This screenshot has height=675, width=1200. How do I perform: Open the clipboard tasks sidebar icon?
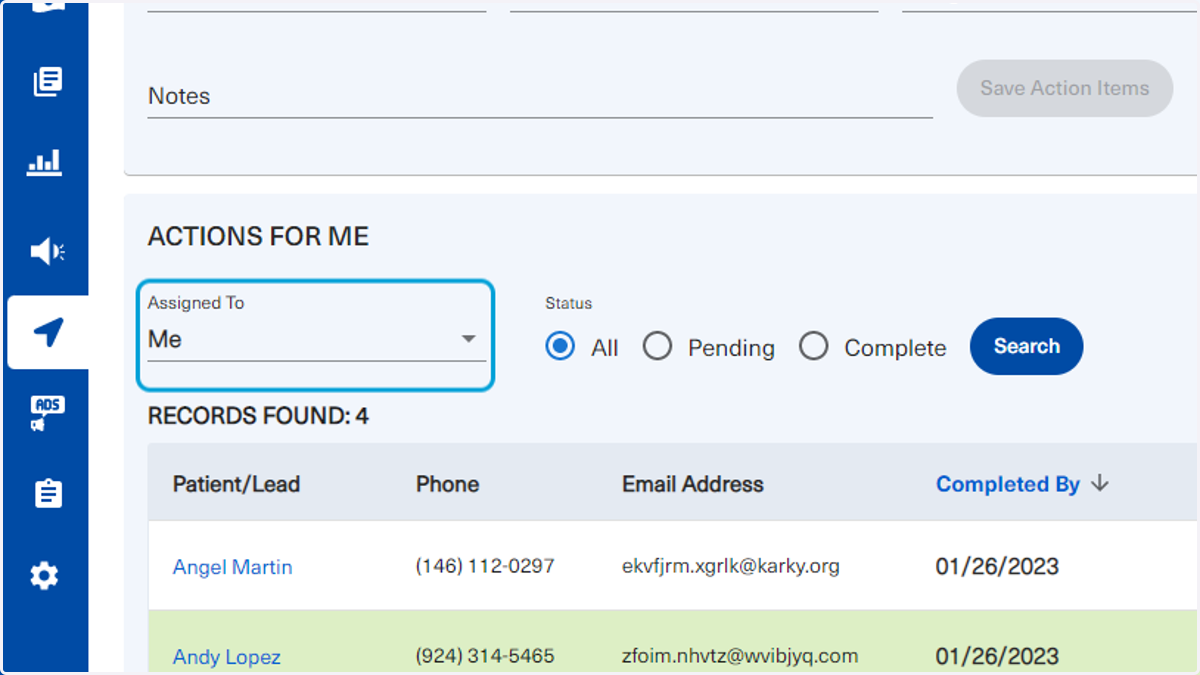pos(48,494)
